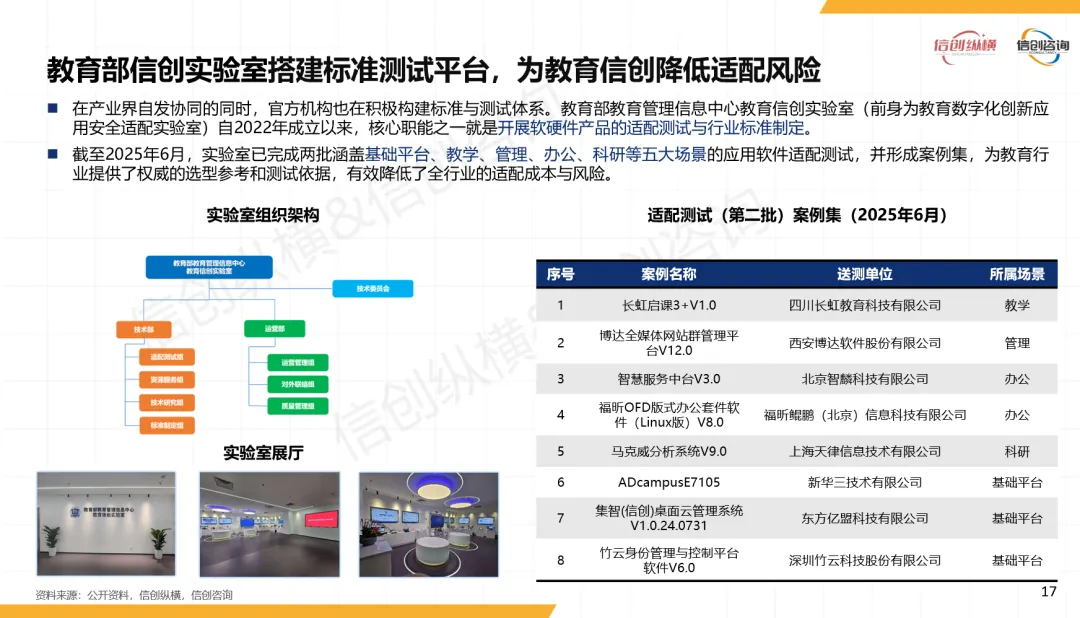Click the 运营管理组 org chart box
The width and height of the screenshot is (1080, 618).
click(x=298, y=362)
